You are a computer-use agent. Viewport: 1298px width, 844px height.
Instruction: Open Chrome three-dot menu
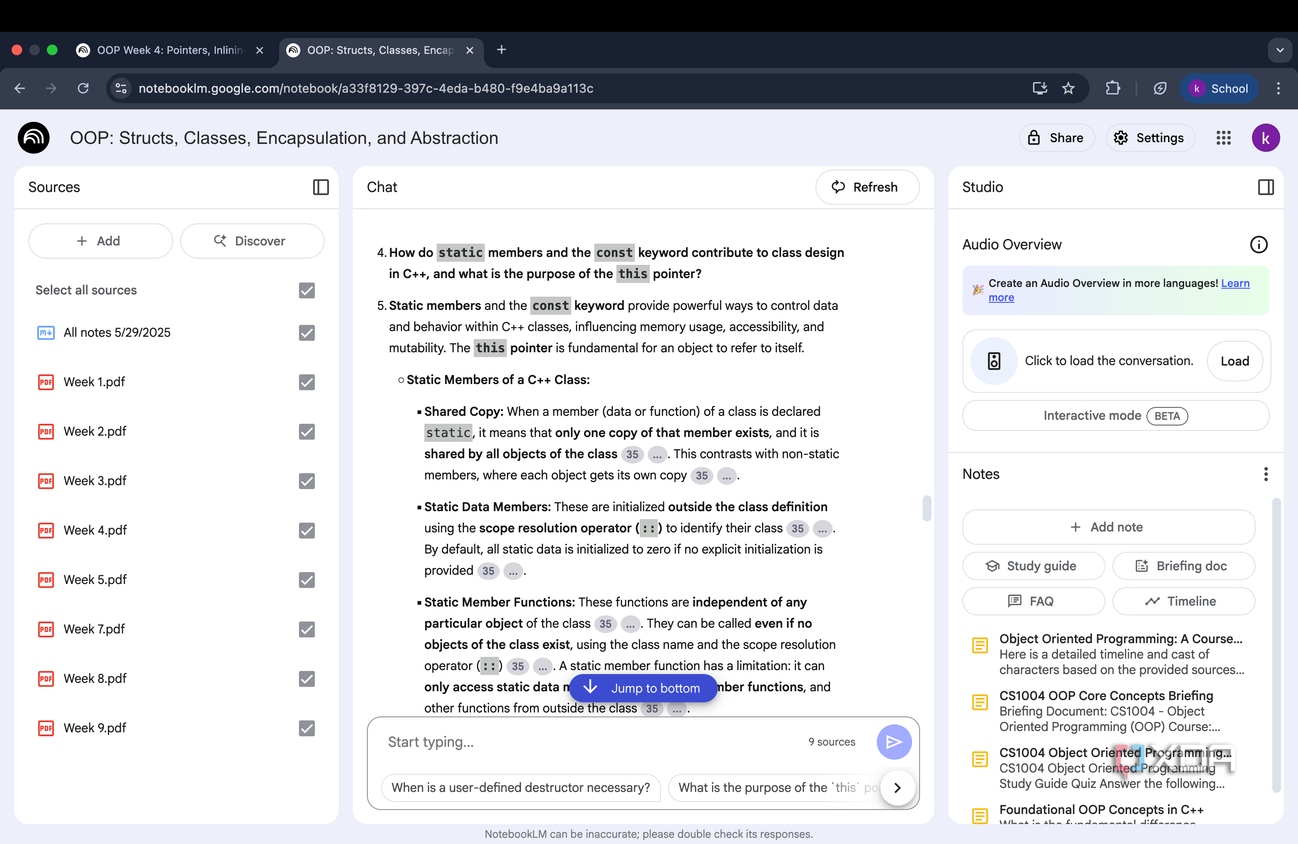[x=1278, y=88]
